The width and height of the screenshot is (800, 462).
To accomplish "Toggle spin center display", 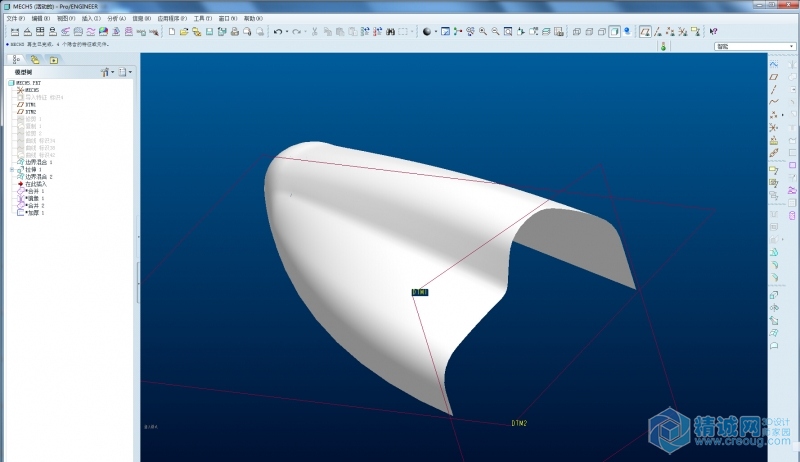I will click(458, 32).
